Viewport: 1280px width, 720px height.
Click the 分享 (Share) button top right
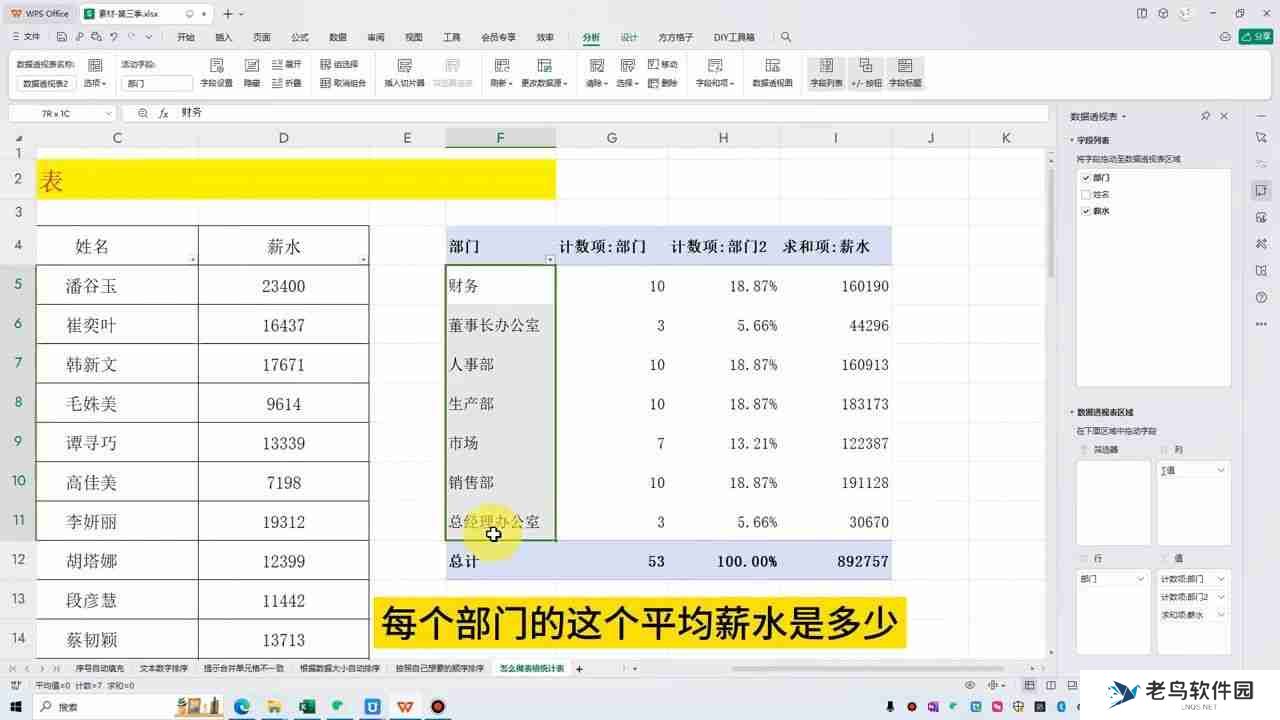coord(1256,34)
